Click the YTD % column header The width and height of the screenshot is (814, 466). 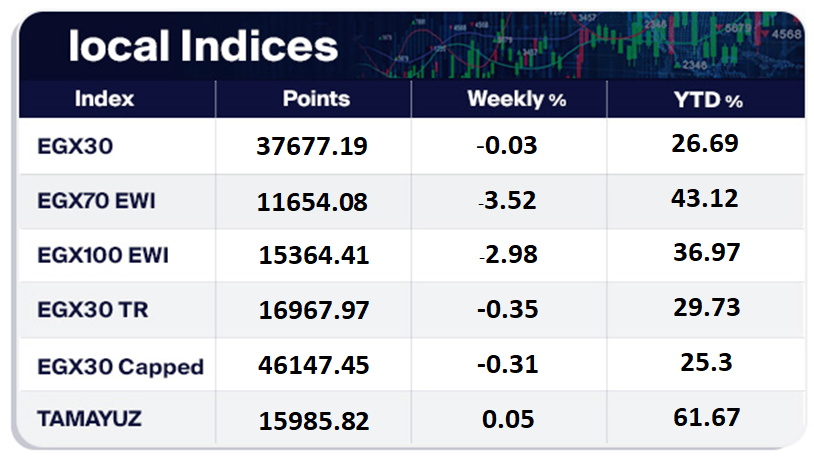[x=706, y=100]
